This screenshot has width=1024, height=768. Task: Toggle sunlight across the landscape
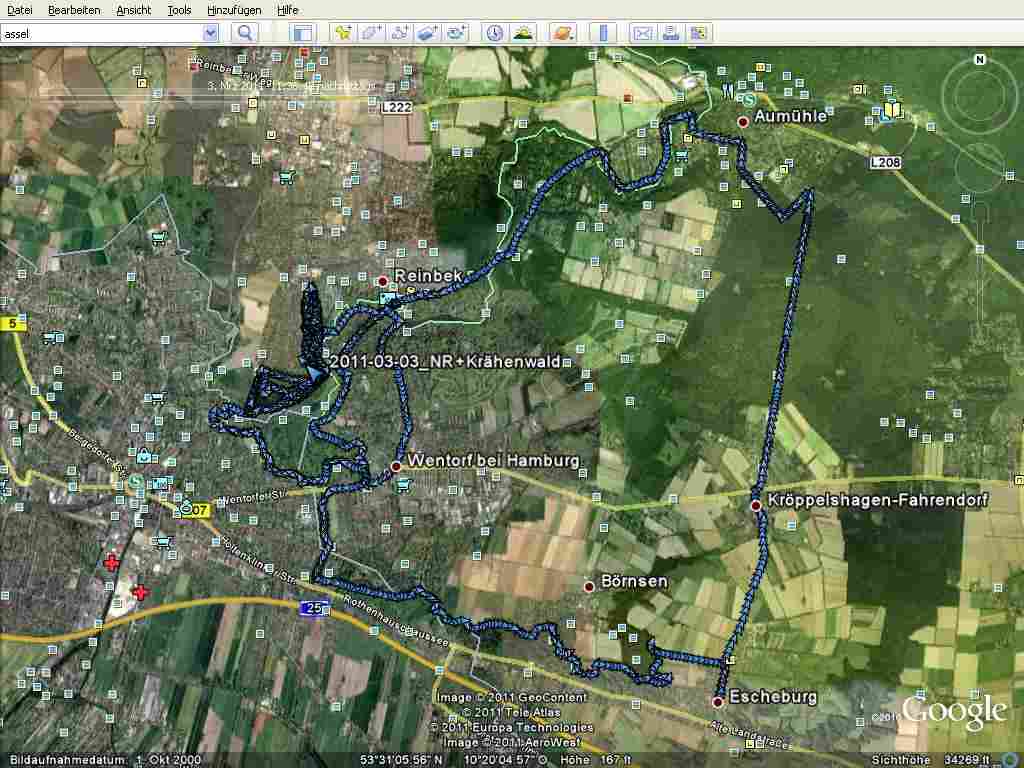point(522,33)
